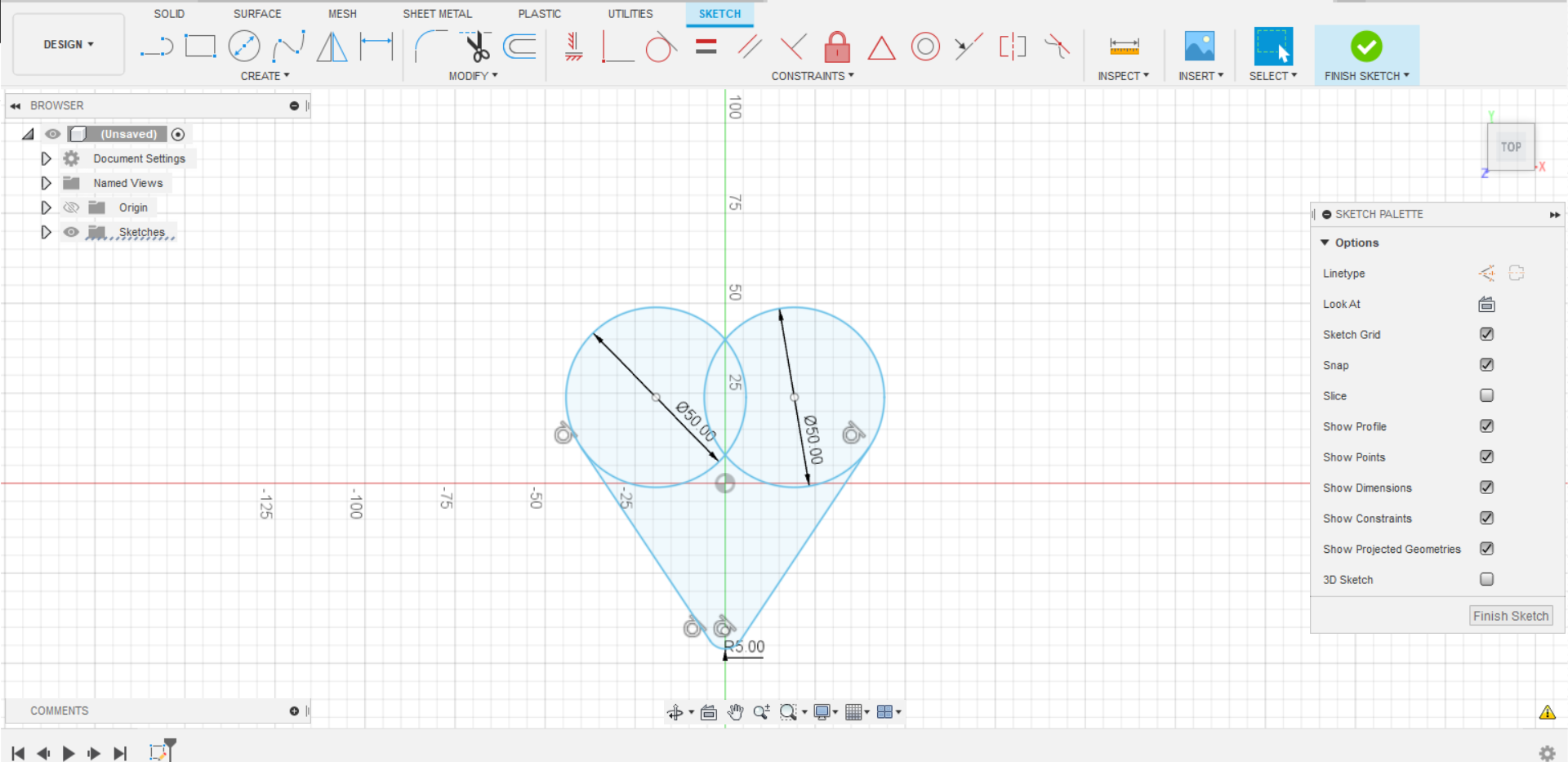Uncheck Show Constraints in Sketch Palette

click(x=1486, y=518)
